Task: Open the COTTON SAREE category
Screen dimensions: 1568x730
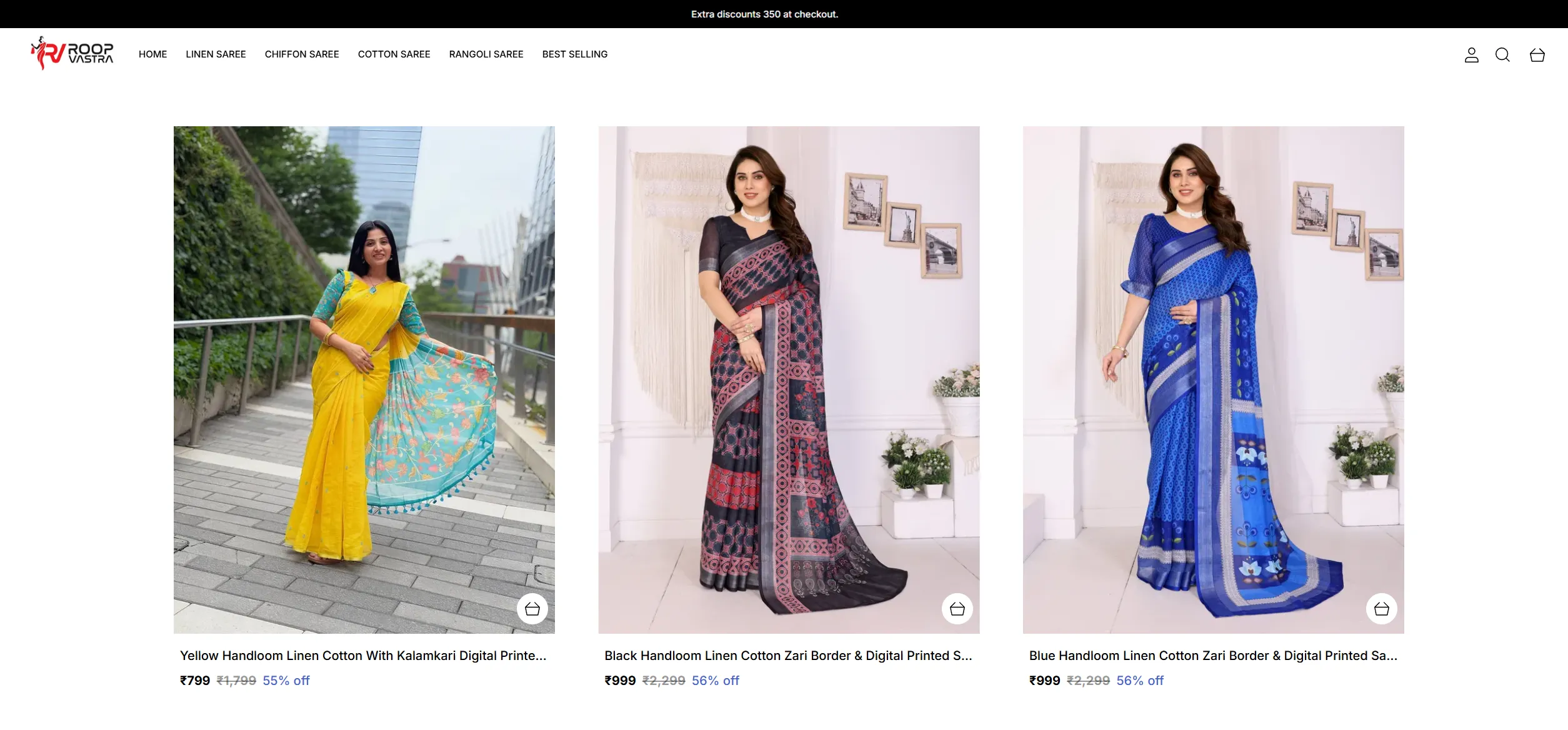Action: point(394,54)
